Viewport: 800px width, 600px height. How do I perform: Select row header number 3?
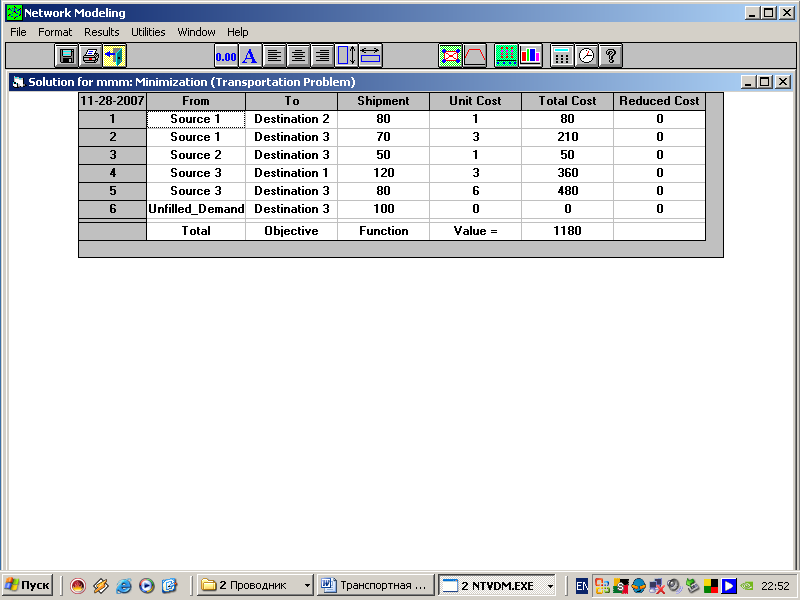[113, 155]
